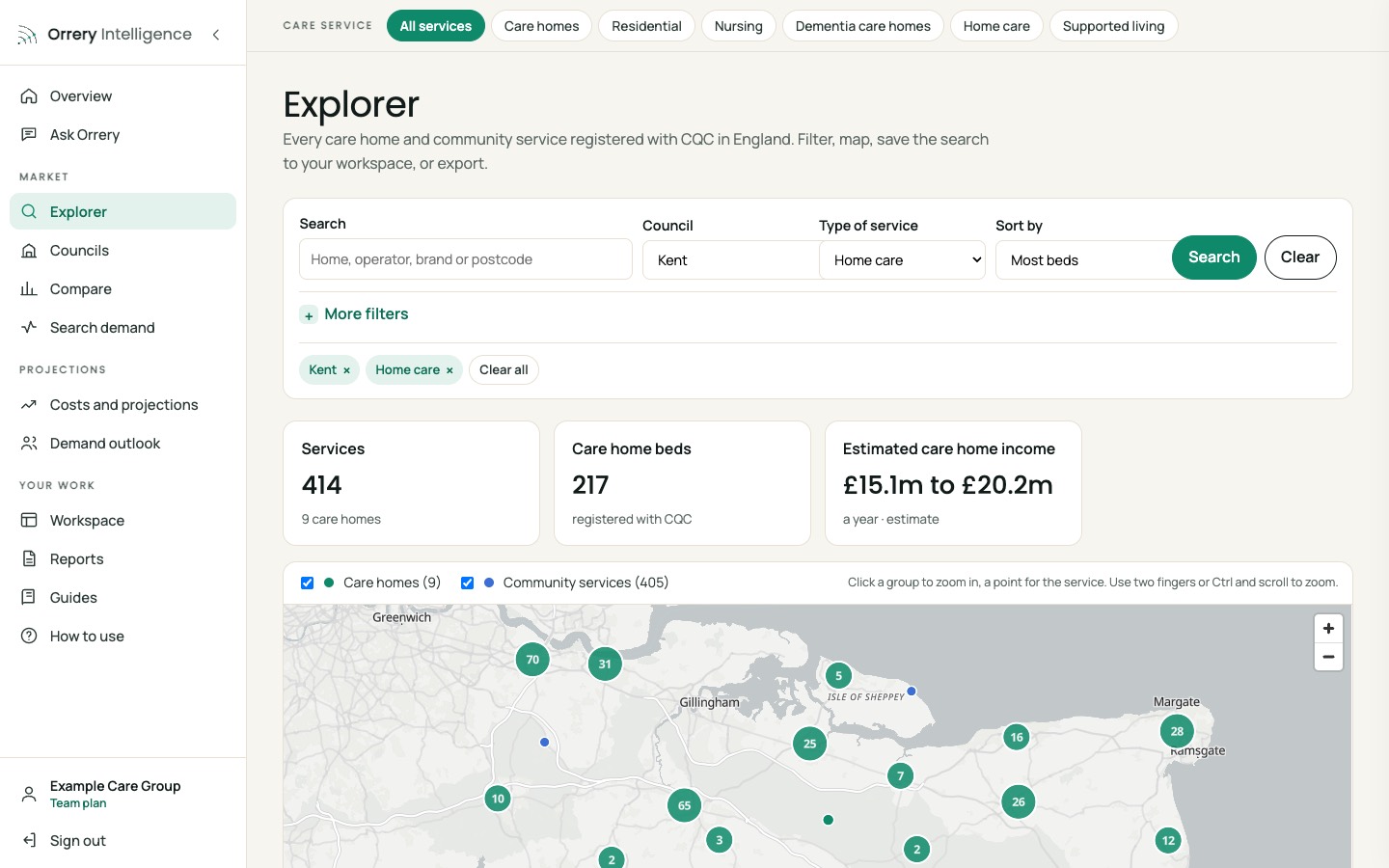1389x868 pixels.
Task: Click the Reports document icon
Action: point(29,559)
